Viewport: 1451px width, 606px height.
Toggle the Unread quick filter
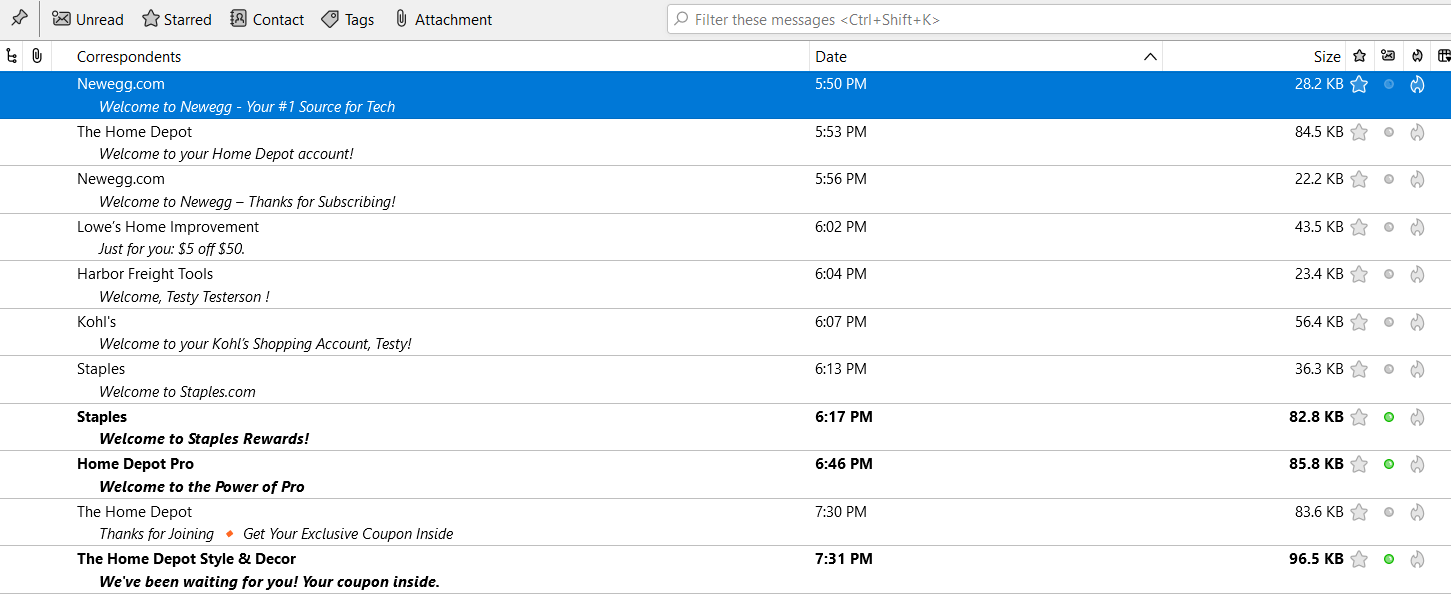pos(88,19)
